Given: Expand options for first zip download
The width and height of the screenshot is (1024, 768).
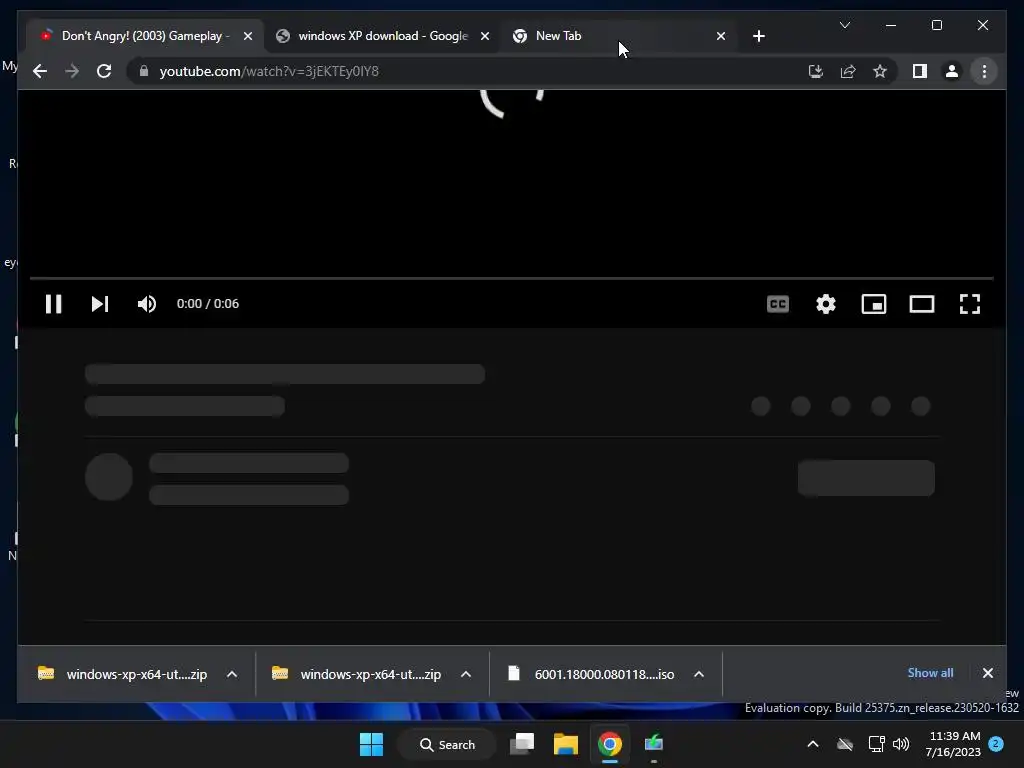Looking at the screenshot, I should coord(232,674).
